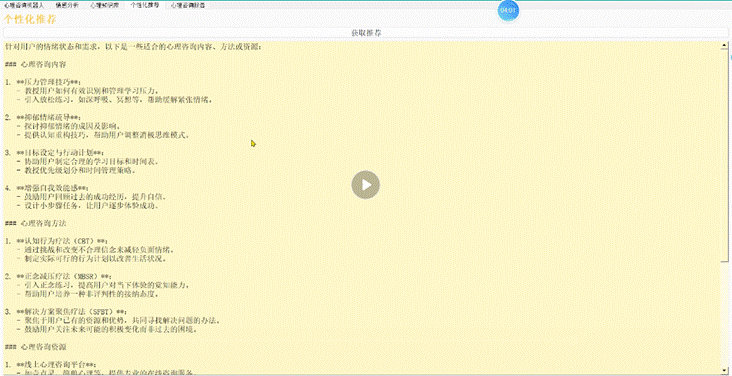The height and width of the screenshot is (376, 732).
Task: Click the line '探讨抑郁情绪的成因及影响'
Action: [68, 126]
